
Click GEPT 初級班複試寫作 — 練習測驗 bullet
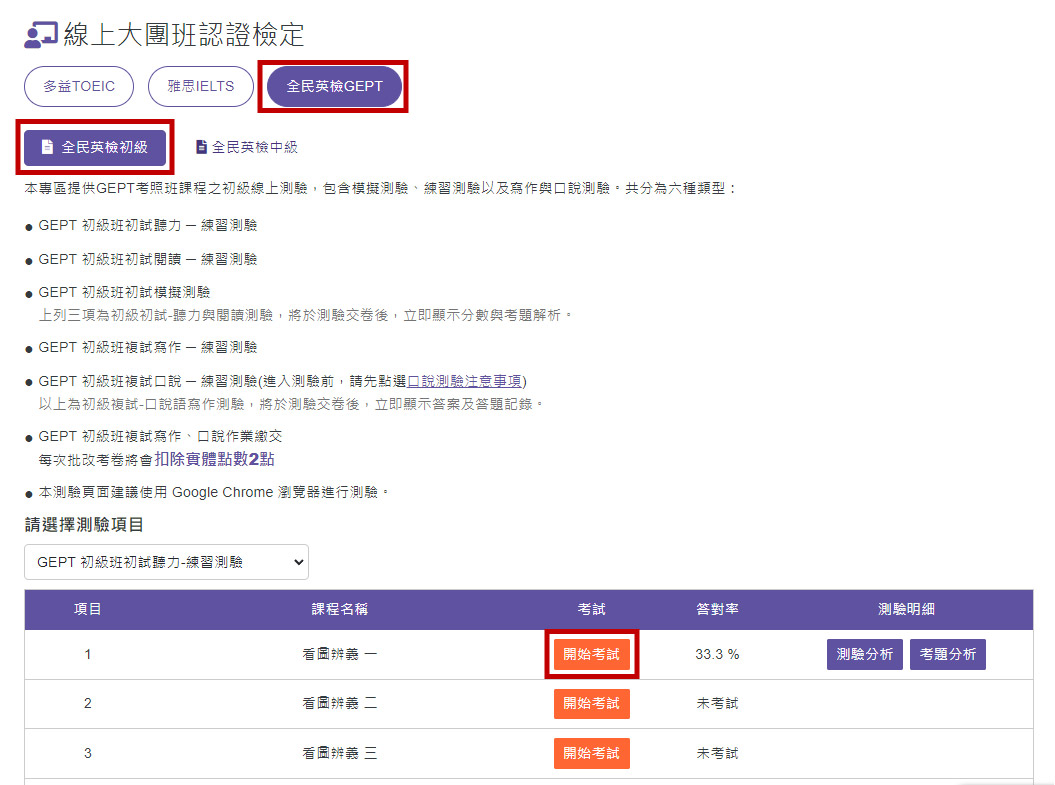pos(148,348)
